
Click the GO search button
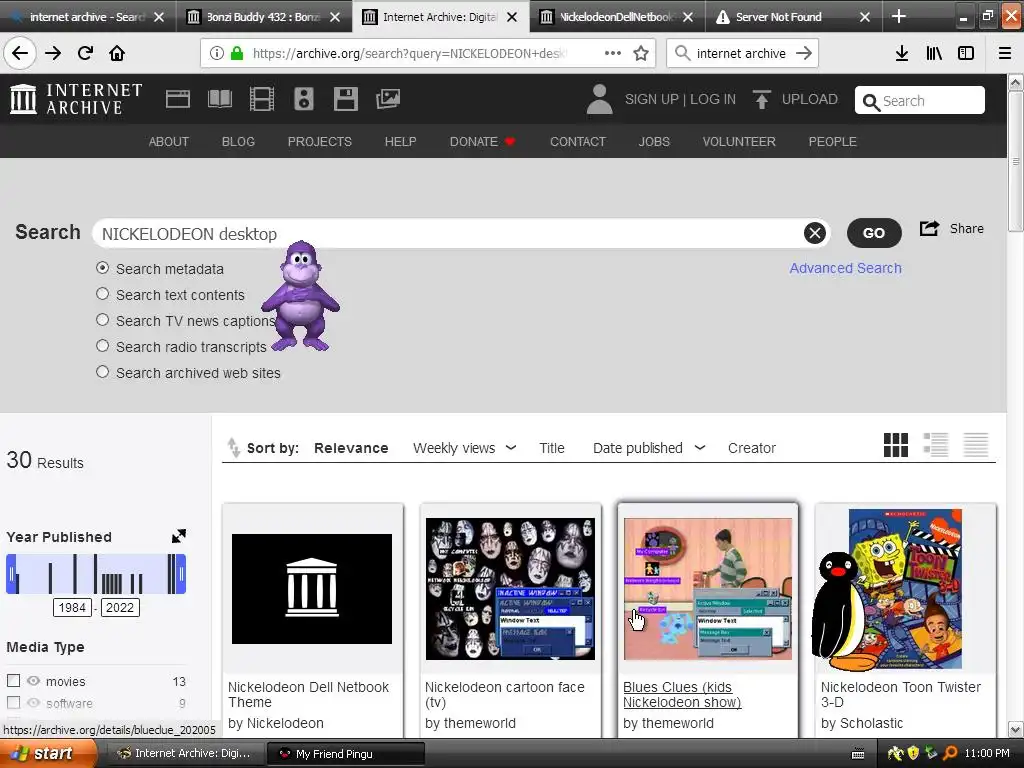(x=874, y=233)
